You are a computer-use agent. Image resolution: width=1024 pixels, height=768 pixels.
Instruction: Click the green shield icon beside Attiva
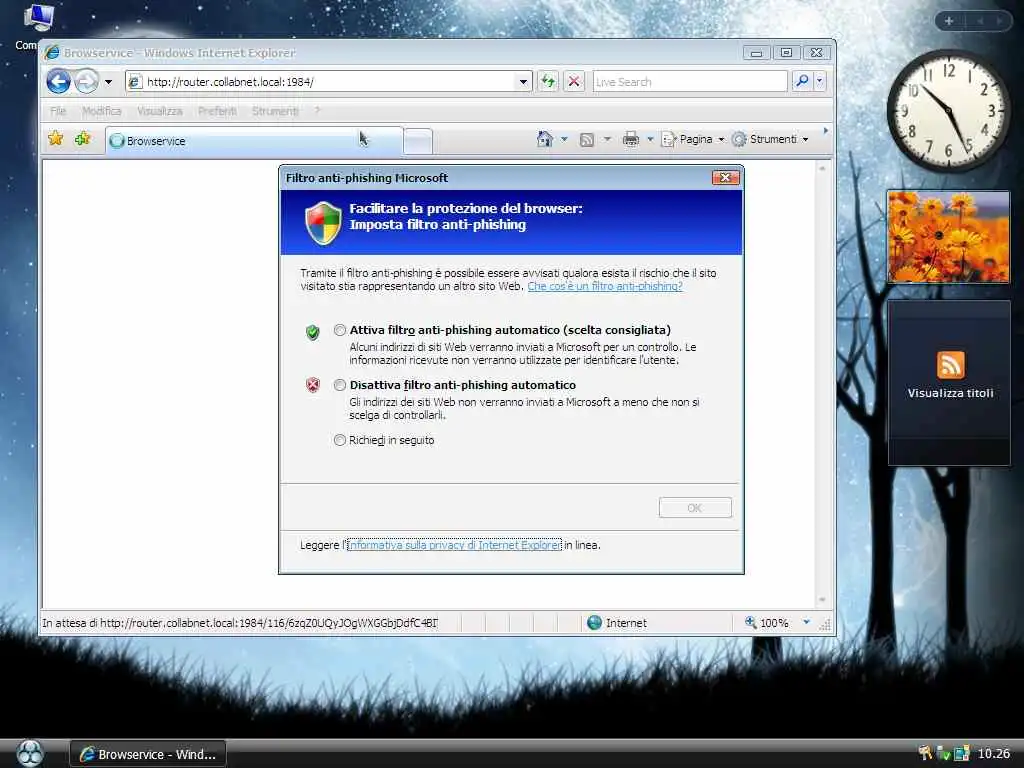(x=313, y=332)
